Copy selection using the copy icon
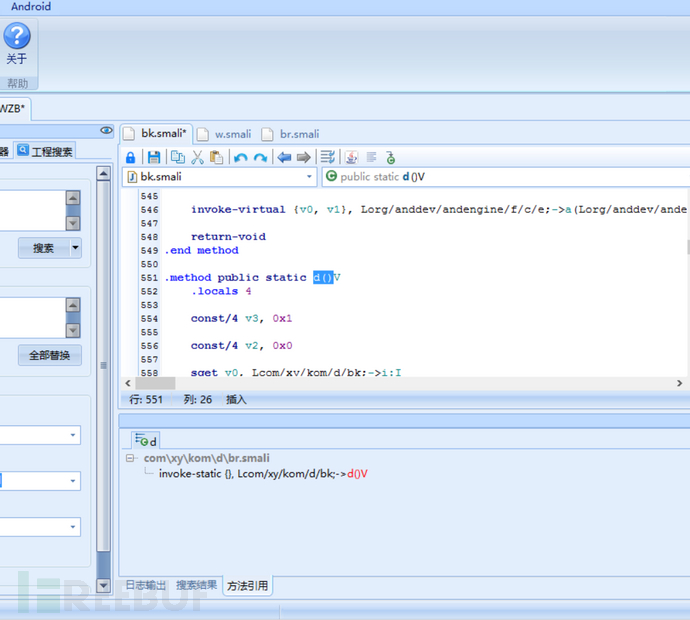Image resolution: width=690 pixels, height=620 pixels. pos(177,157)
